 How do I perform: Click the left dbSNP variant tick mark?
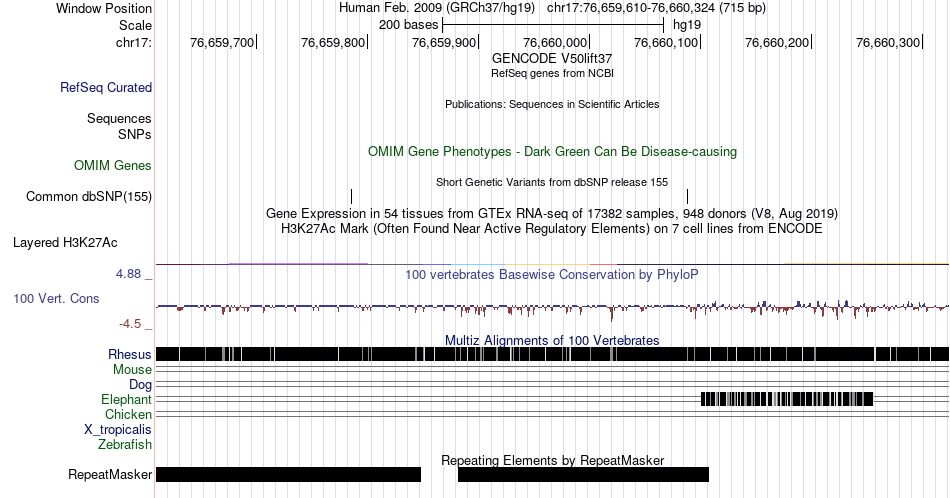tap(351, 196)
